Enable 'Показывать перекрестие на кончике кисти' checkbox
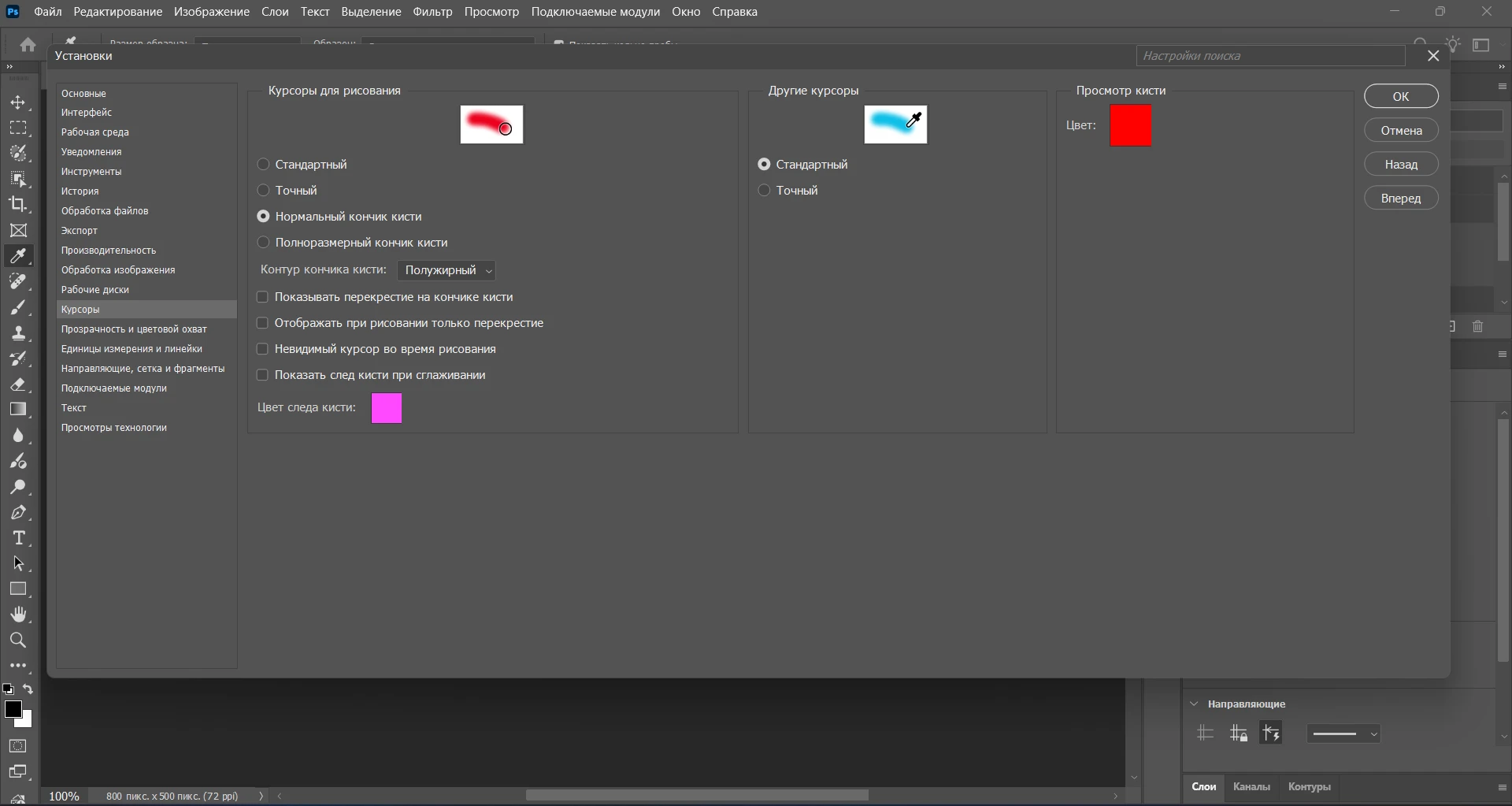Screen dimensions: 1512x806 tap(263, 297)
